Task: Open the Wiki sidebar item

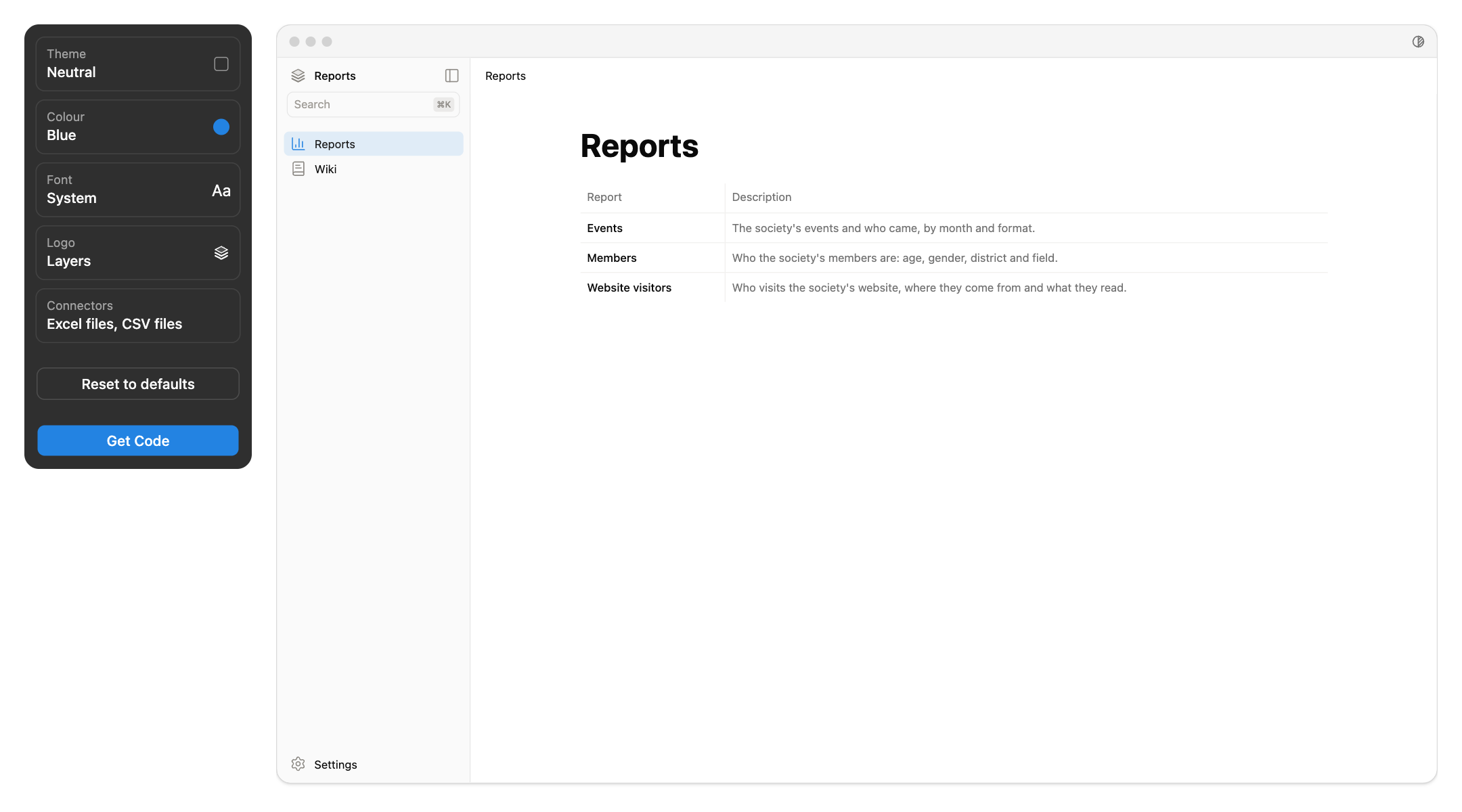Action: (374, 169)
